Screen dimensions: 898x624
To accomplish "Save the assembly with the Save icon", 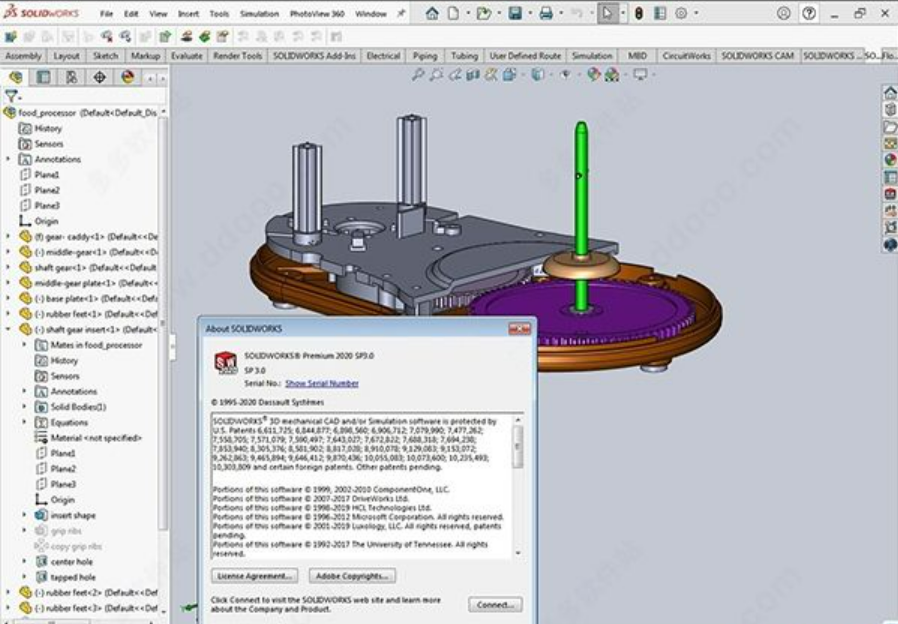I will tap(515, 13).
